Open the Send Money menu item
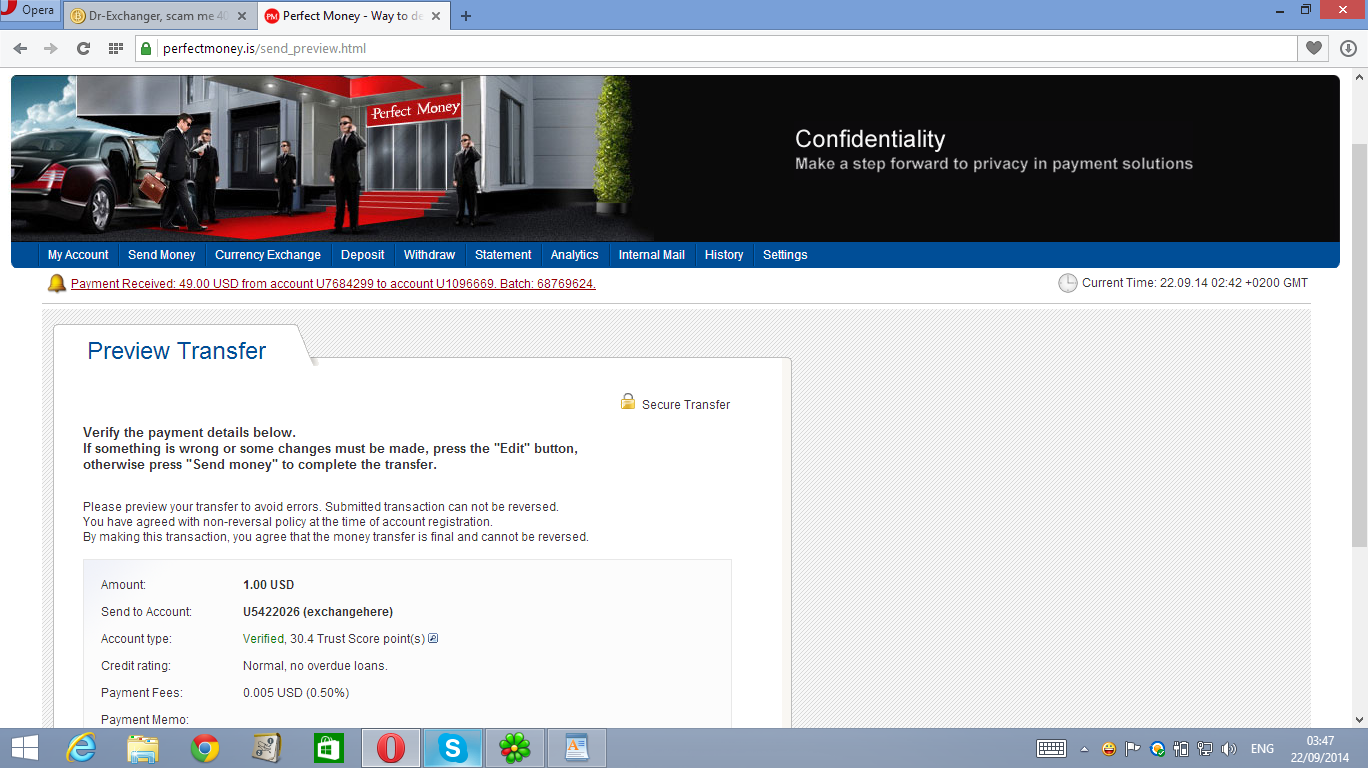This screenshot has height=768, width=1368. click(x=161, y=255)
